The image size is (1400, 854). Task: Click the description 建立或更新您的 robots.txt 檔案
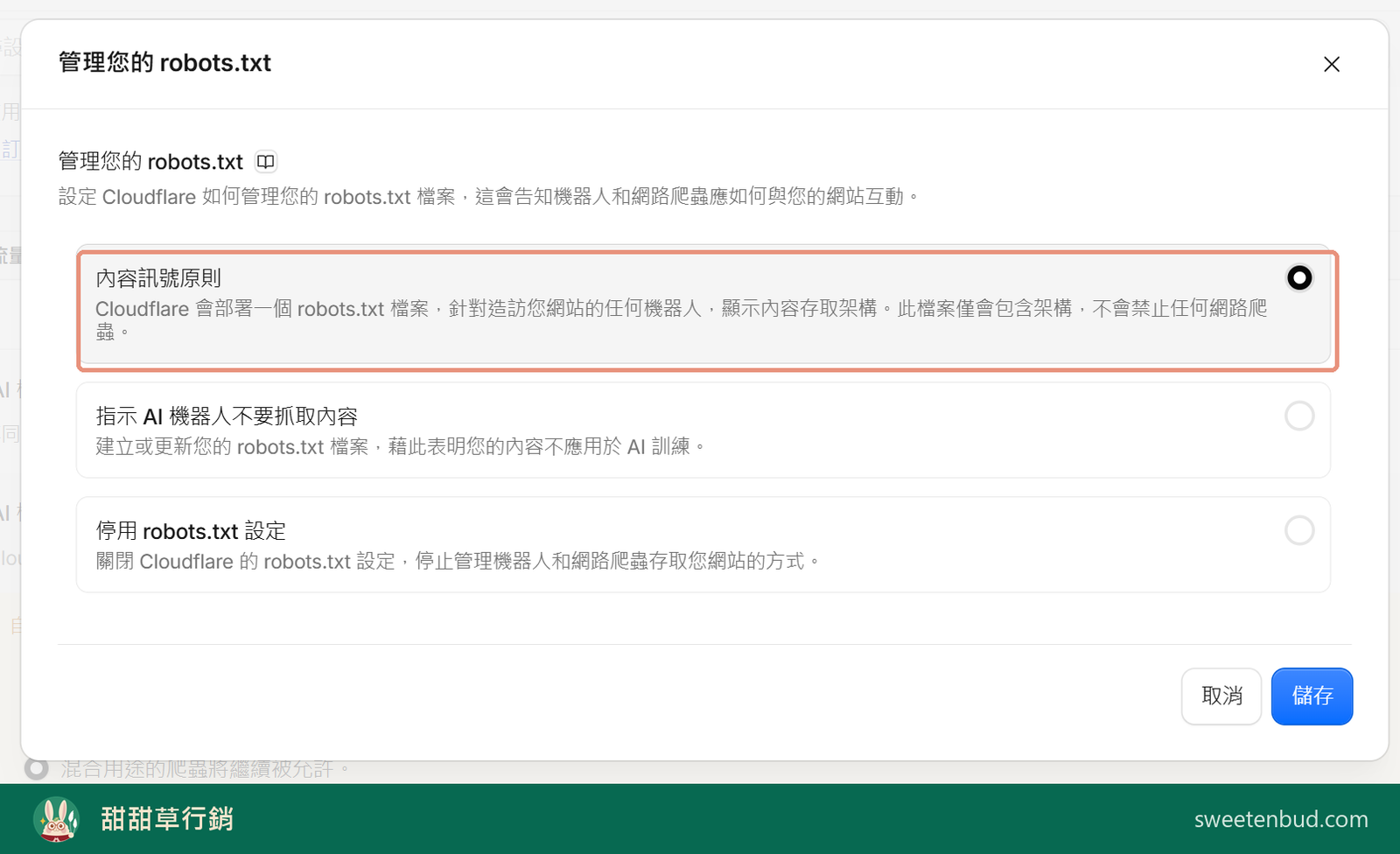click(400, 447)
